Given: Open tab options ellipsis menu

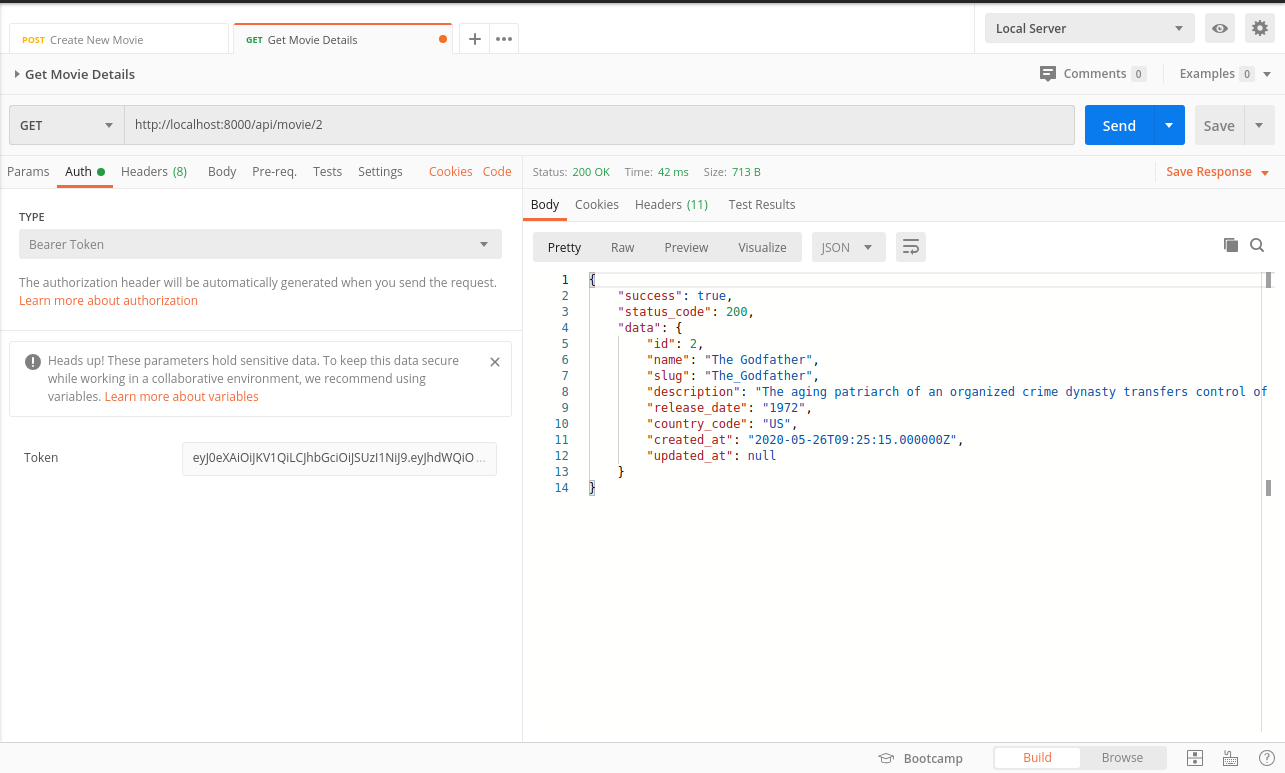Looking at the screenshot, I should (x=504, y=39).
